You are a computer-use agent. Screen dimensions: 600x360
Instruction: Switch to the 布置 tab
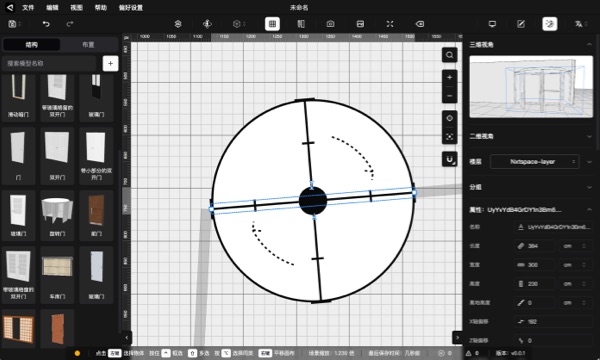point(88,45)
